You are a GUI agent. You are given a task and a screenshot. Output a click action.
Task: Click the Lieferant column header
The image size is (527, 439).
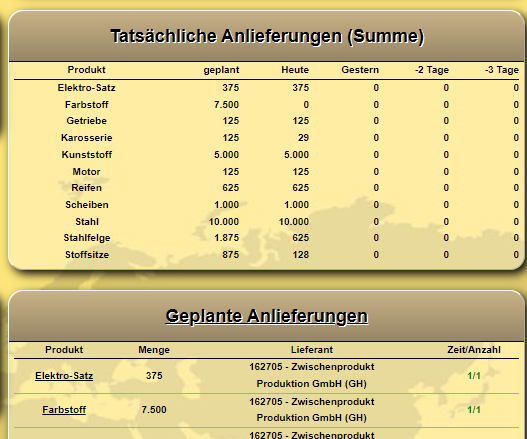(x=312, y=350)
